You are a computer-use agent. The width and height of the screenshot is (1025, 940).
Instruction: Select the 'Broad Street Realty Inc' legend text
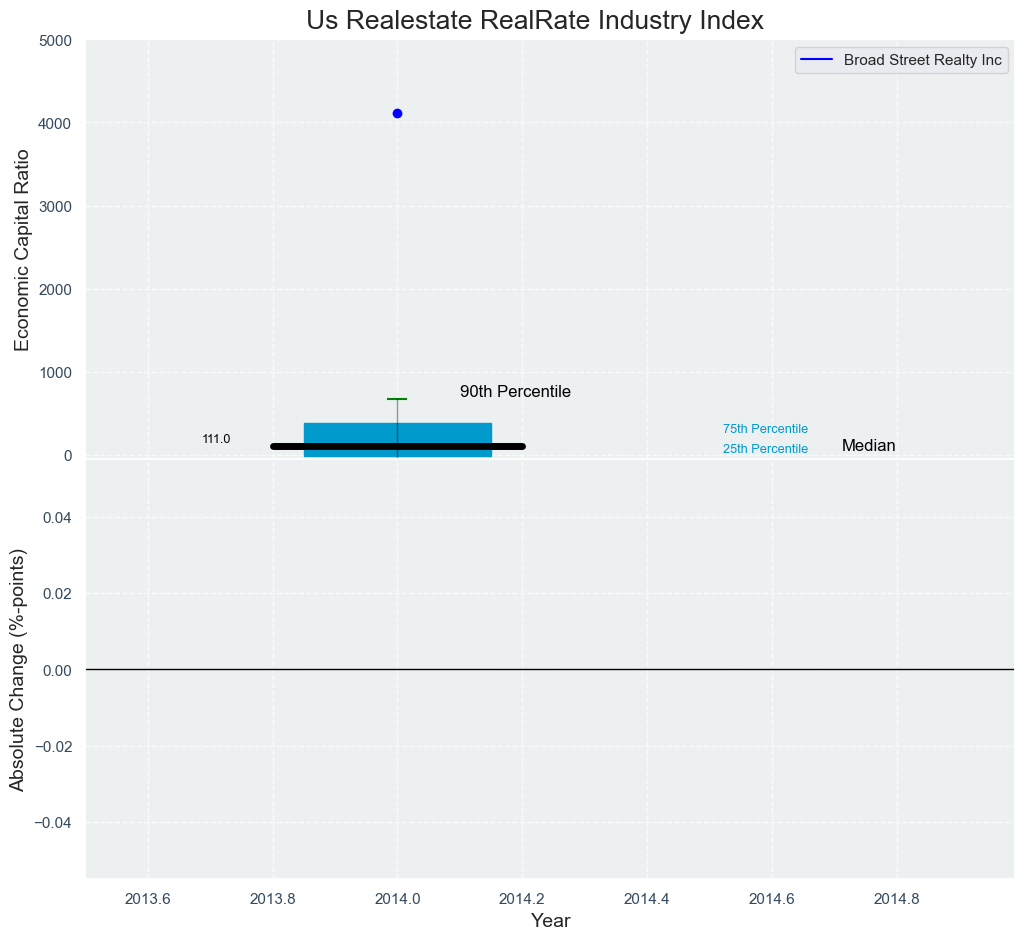click(x=922, y=60)
